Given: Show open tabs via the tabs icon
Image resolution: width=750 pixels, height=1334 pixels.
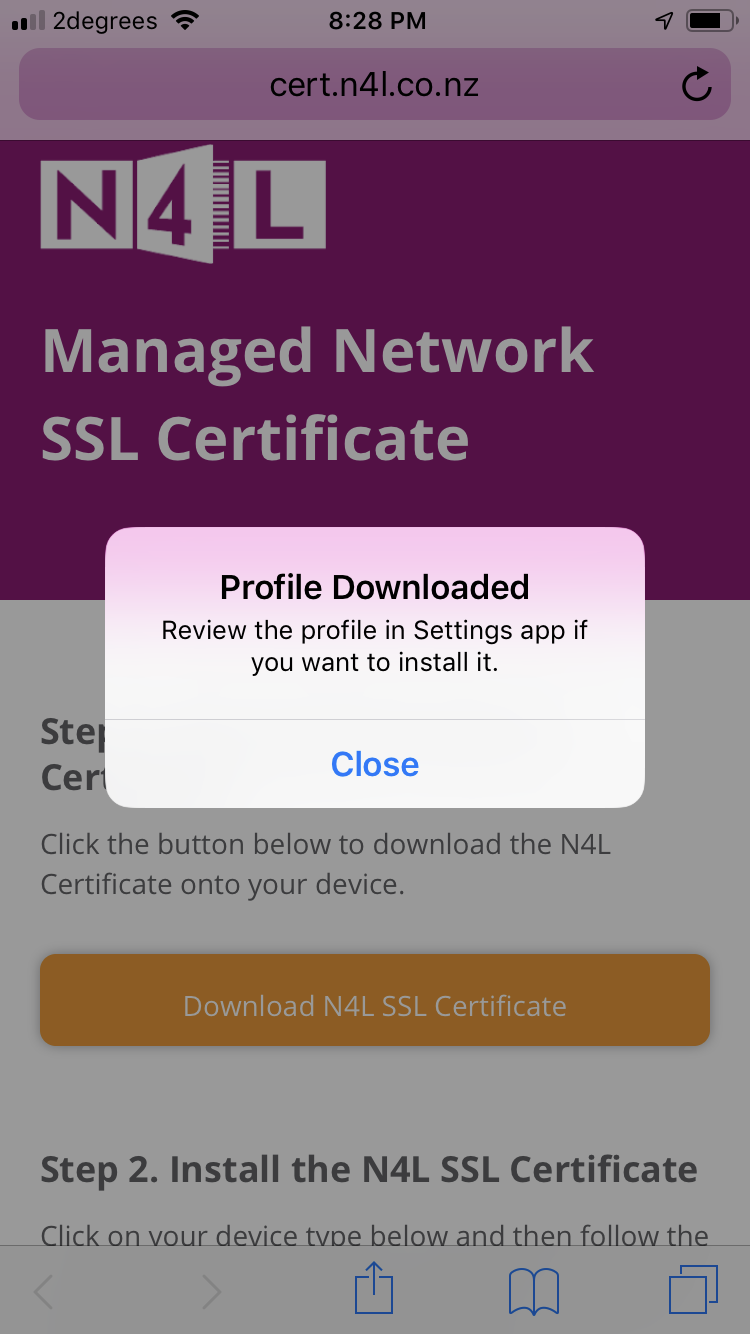Looking at the screenshot, I should tap(693, 1290).
